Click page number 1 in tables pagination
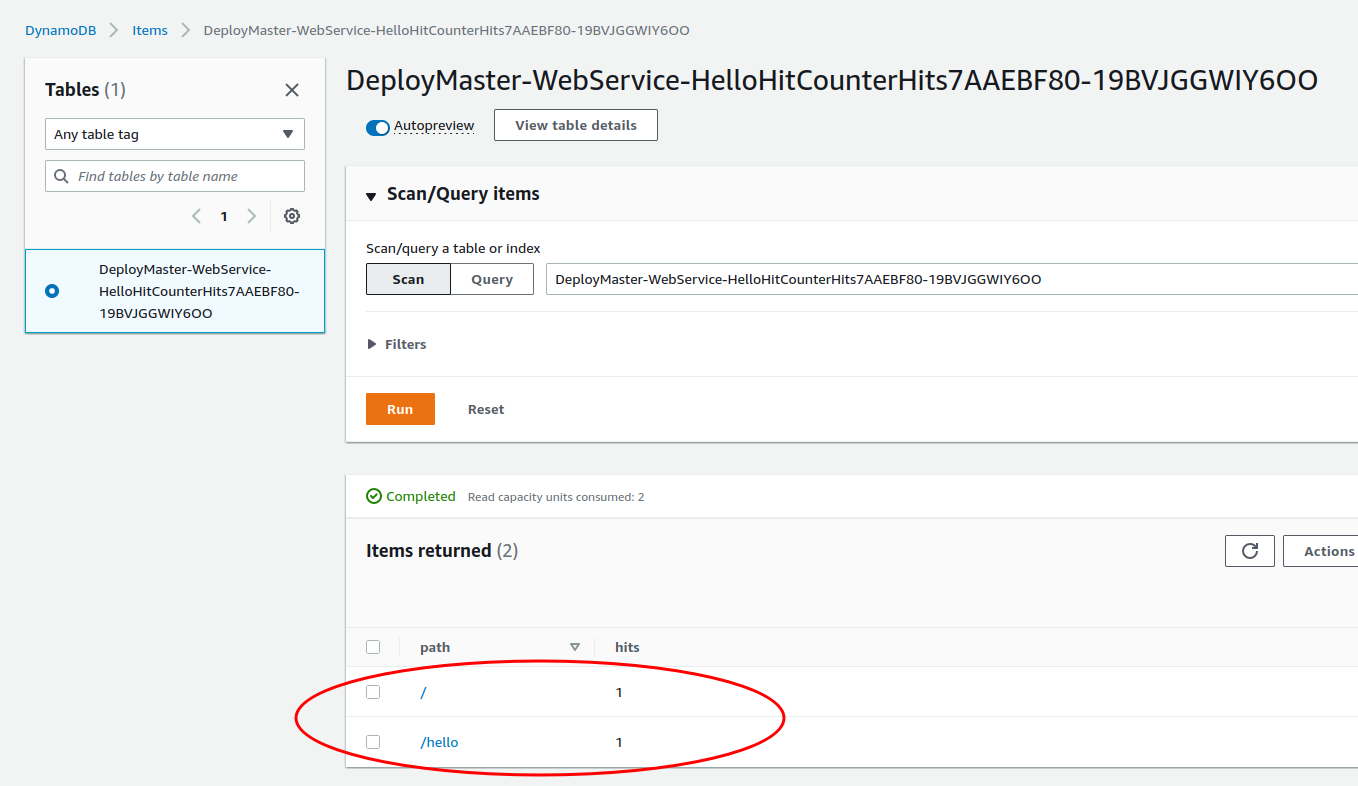The width and height of the screenshot is (1358, 786). pos(224,216)
